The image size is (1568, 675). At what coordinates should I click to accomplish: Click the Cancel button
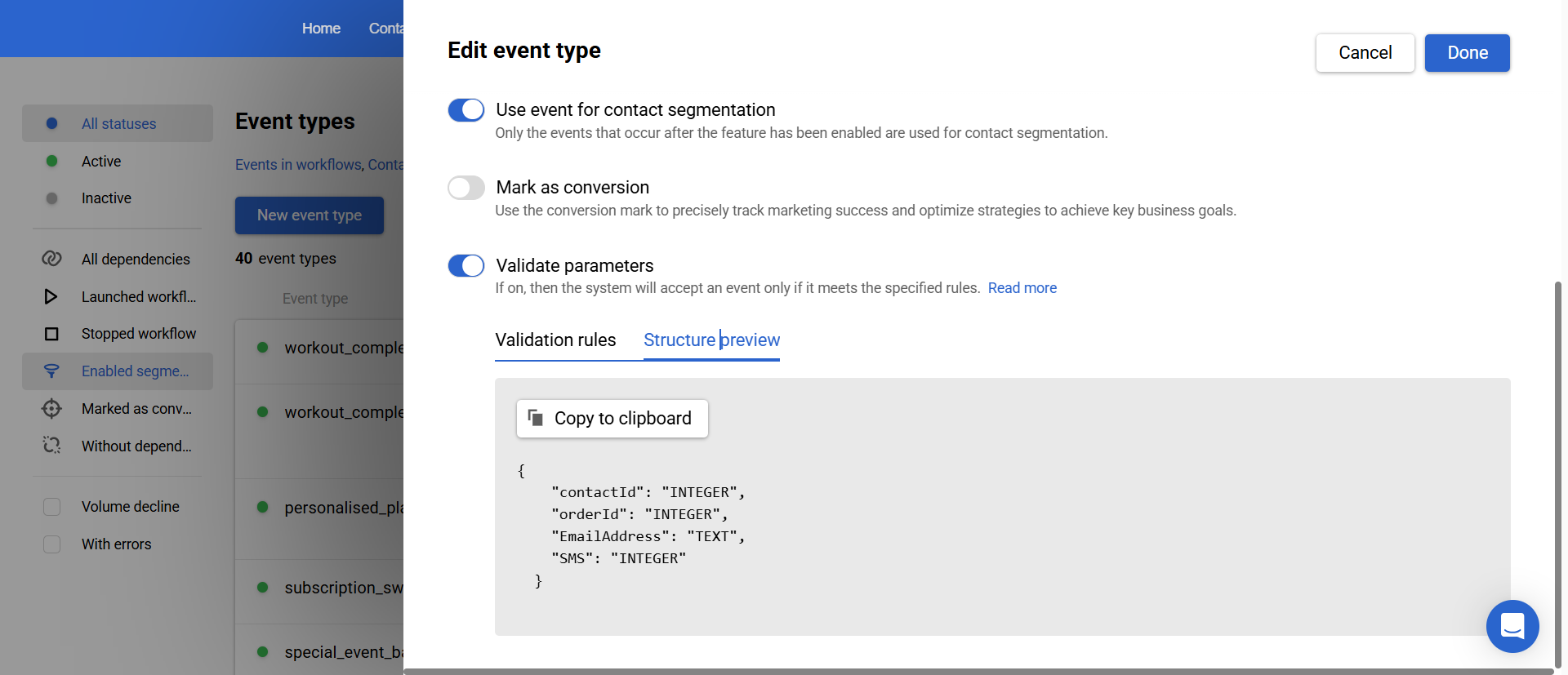(x=1365, y=53)
